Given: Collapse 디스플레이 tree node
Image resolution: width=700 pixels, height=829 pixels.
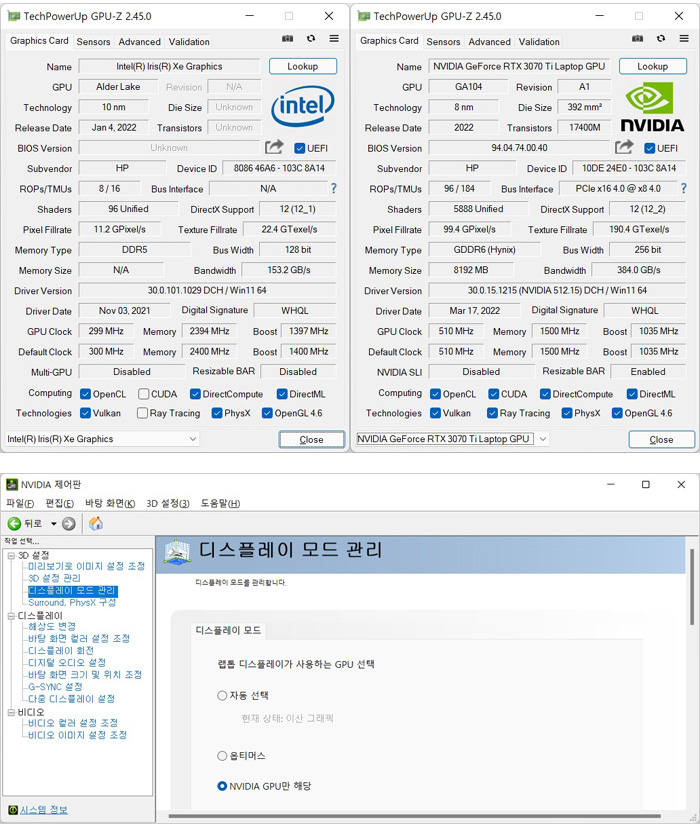Looking at the screenshot, I should coord(11,615).
